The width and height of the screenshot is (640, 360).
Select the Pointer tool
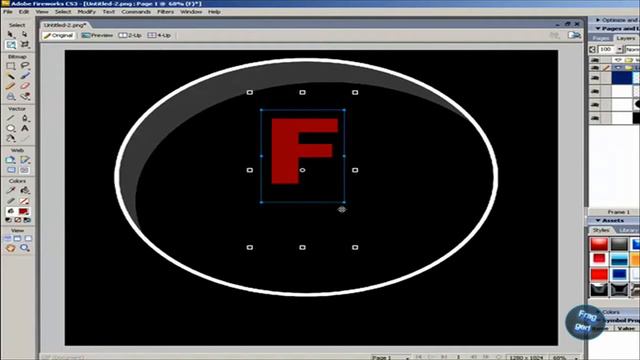pyautogui.click(x=10, y=34)
